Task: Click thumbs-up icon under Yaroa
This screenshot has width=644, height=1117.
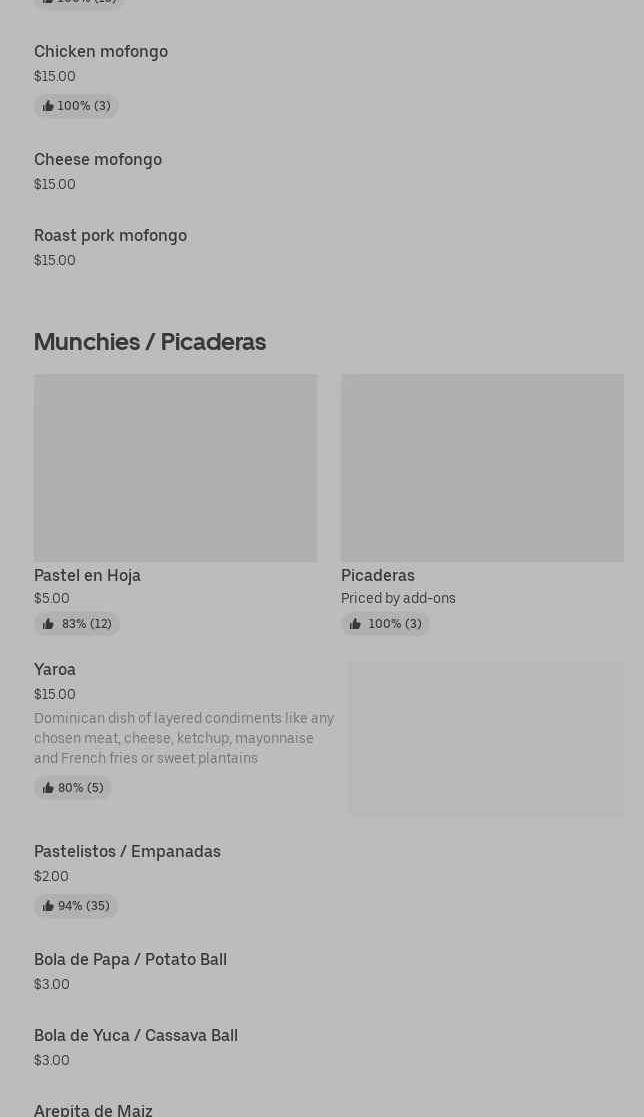Action: 48,788
